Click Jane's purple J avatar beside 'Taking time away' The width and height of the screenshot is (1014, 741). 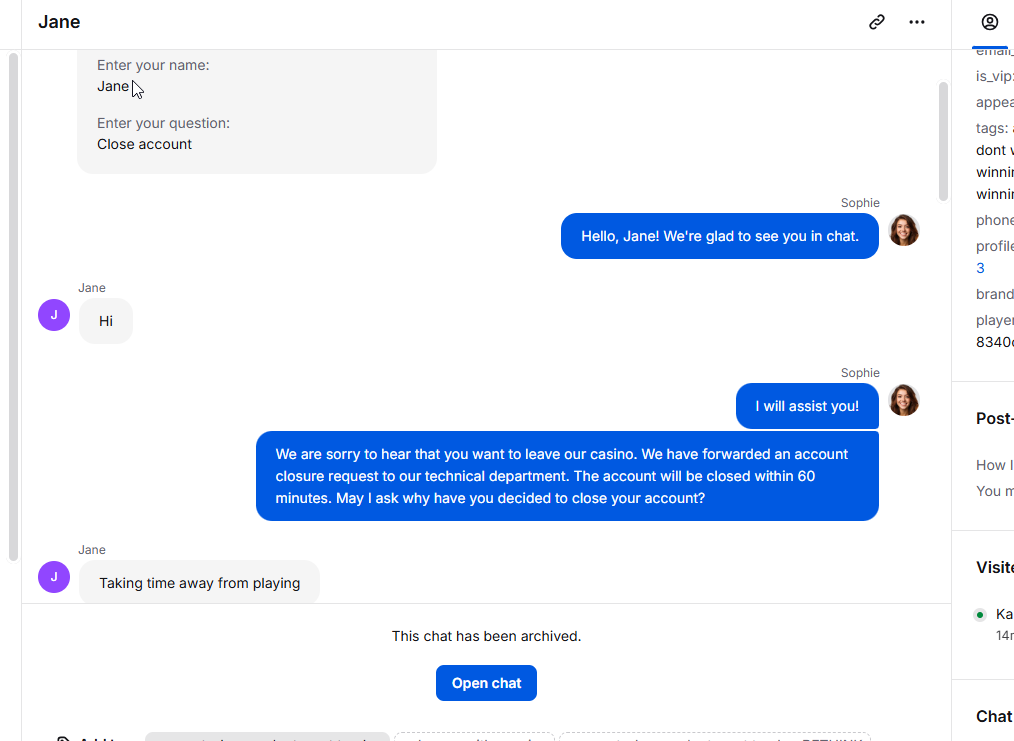54,577
